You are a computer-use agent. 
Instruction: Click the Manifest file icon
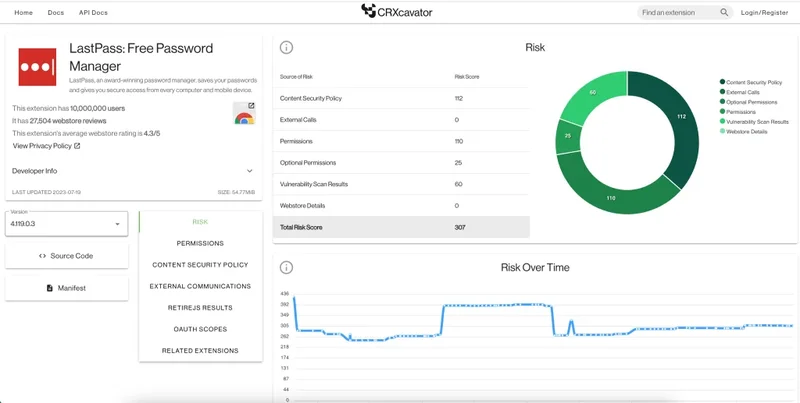coord(49,288)
